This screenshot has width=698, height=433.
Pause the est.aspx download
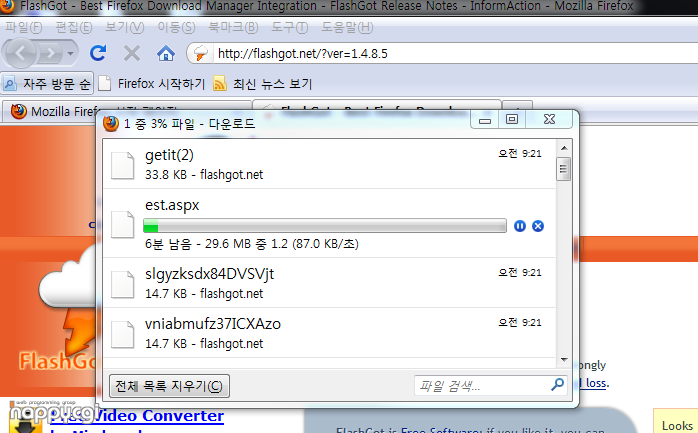pos(519,226)
